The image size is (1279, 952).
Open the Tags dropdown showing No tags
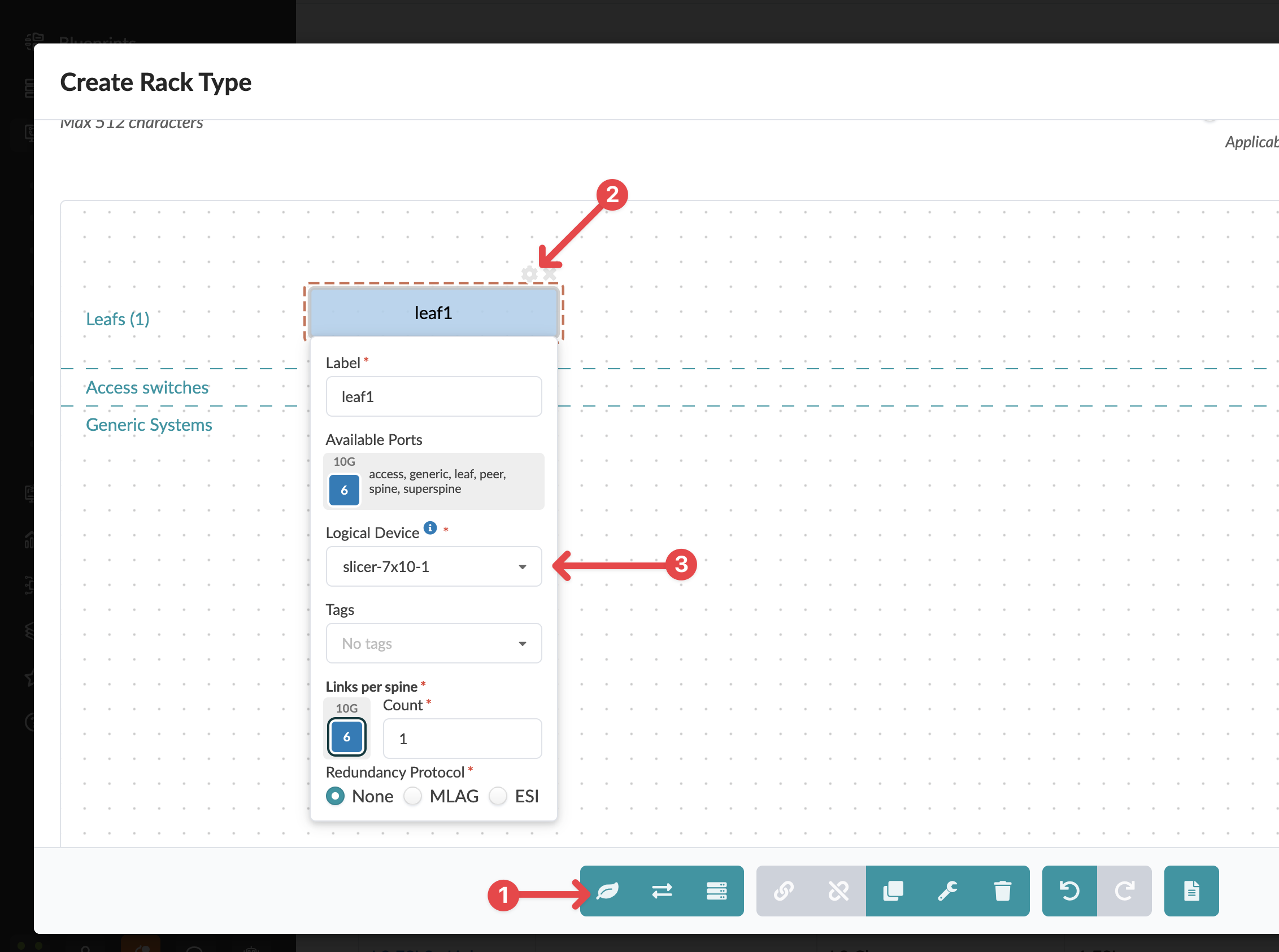click(x=434, y=643)
